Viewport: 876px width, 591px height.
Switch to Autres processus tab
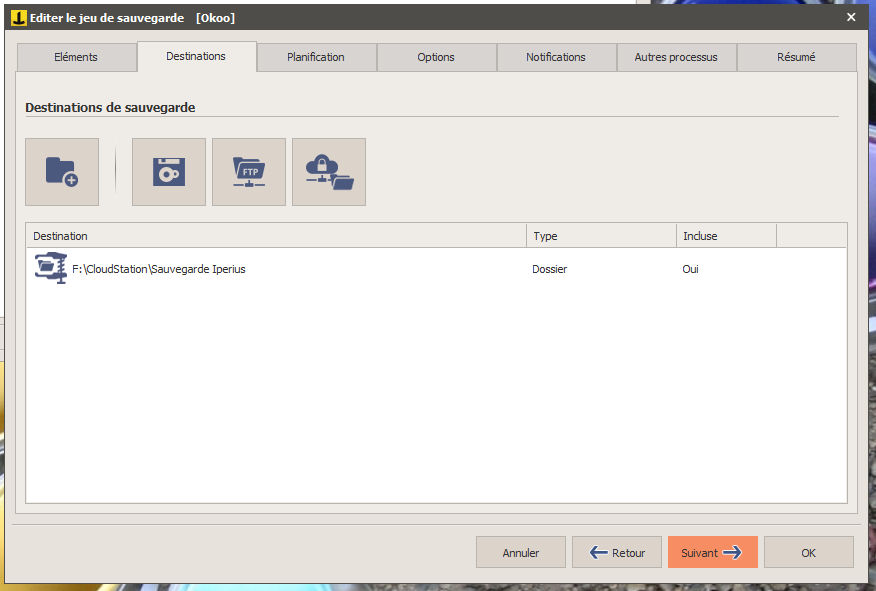(x=676, y=57)
